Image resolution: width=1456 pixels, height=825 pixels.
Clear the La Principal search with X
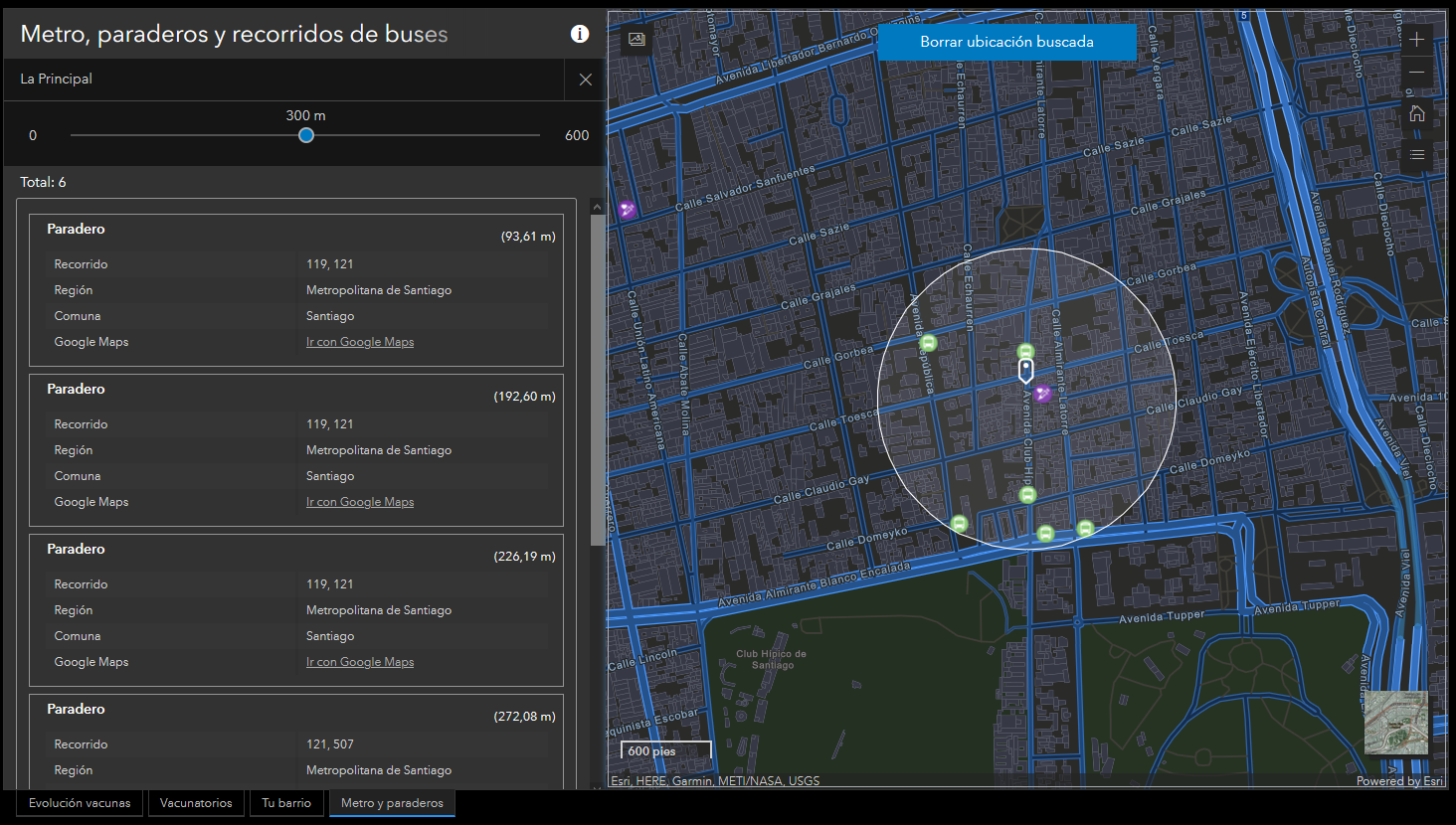585,80
